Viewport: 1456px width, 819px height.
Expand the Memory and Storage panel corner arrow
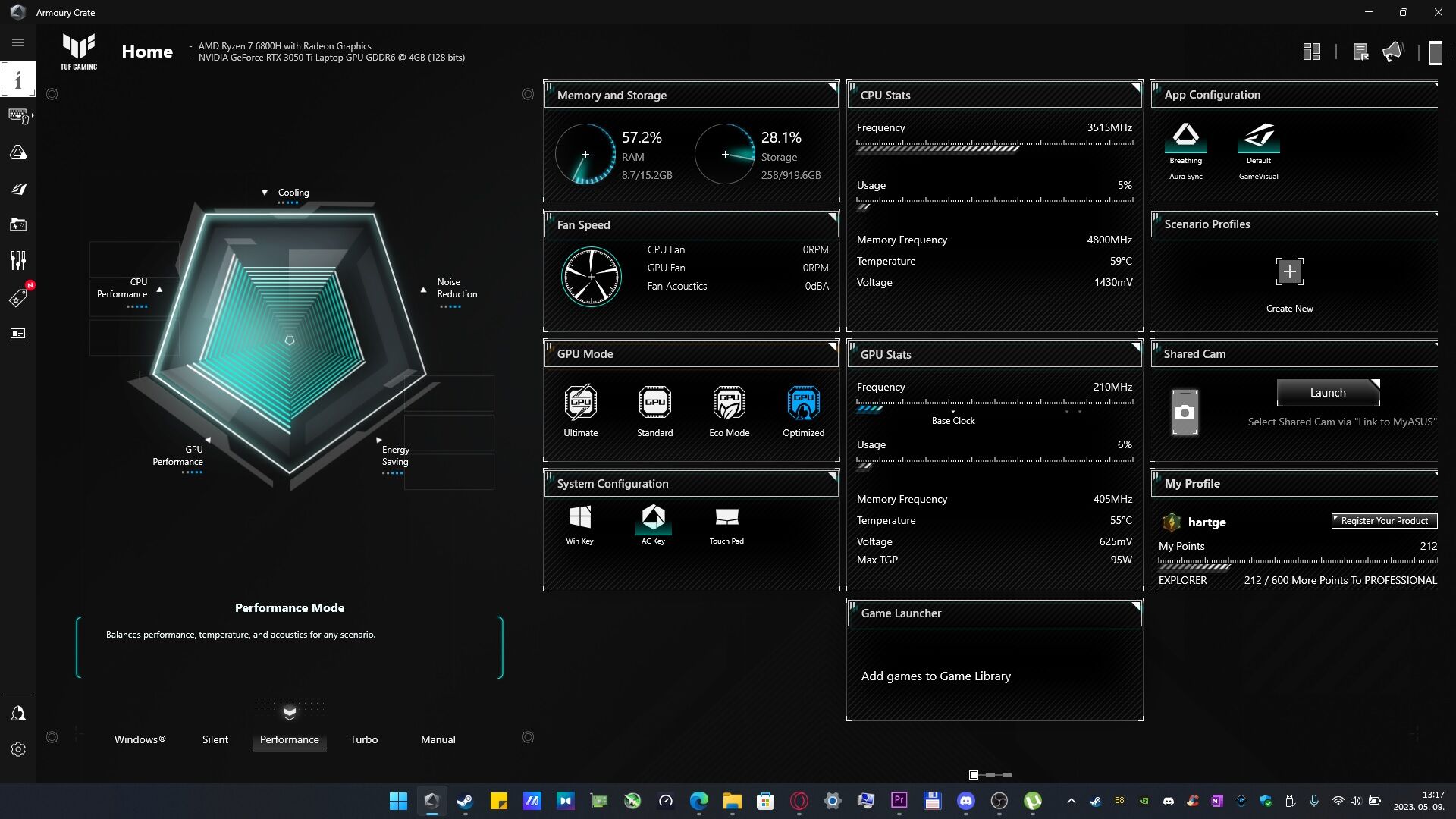[832, 87]
